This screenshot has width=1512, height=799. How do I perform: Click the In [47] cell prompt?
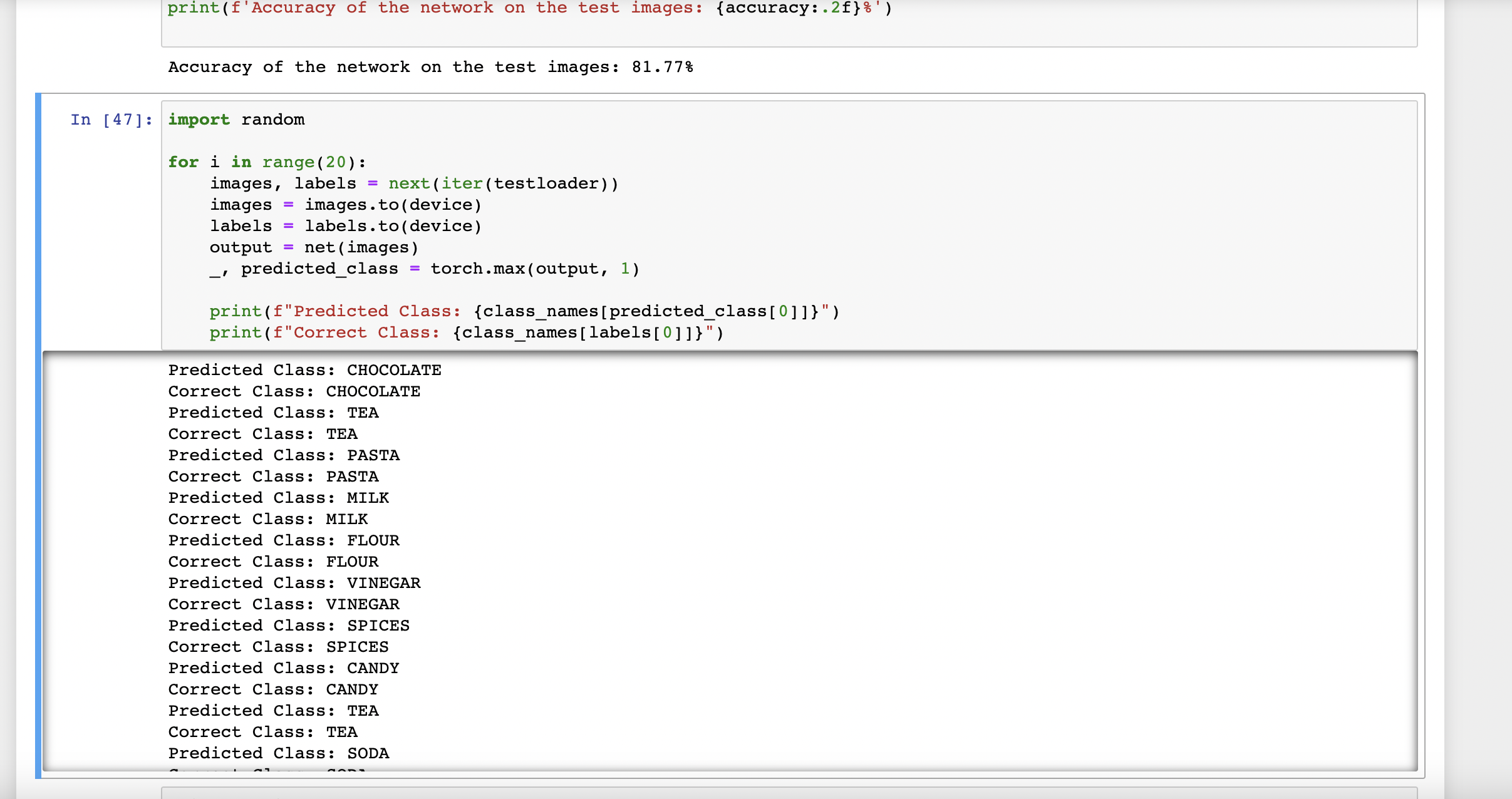click(111, 120)
